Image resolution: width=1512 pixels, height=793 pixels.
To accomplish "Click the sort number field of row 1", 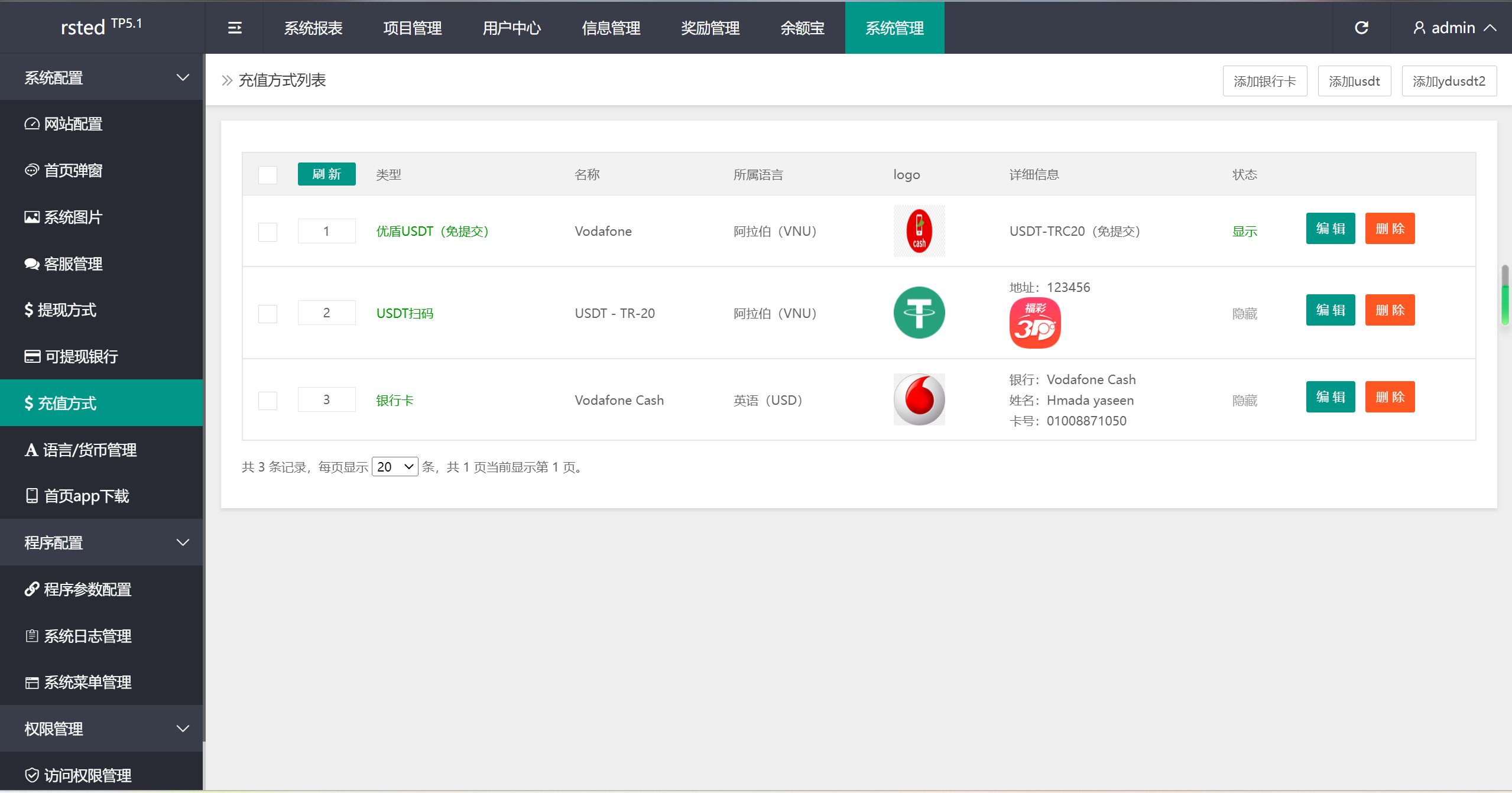I will click(326, 231).
